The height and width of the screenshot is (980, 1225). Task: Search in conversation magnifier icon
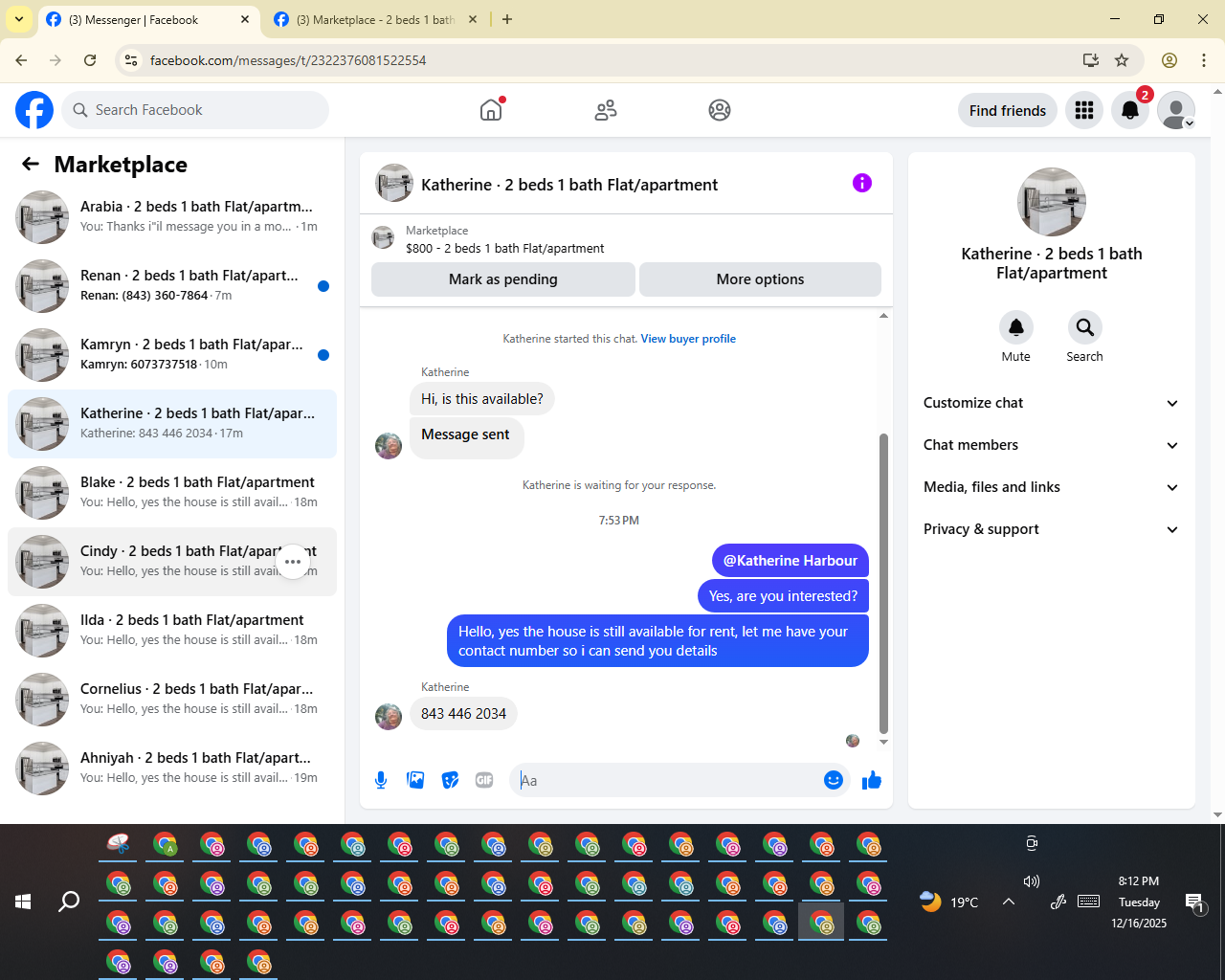click(1084, 327)
